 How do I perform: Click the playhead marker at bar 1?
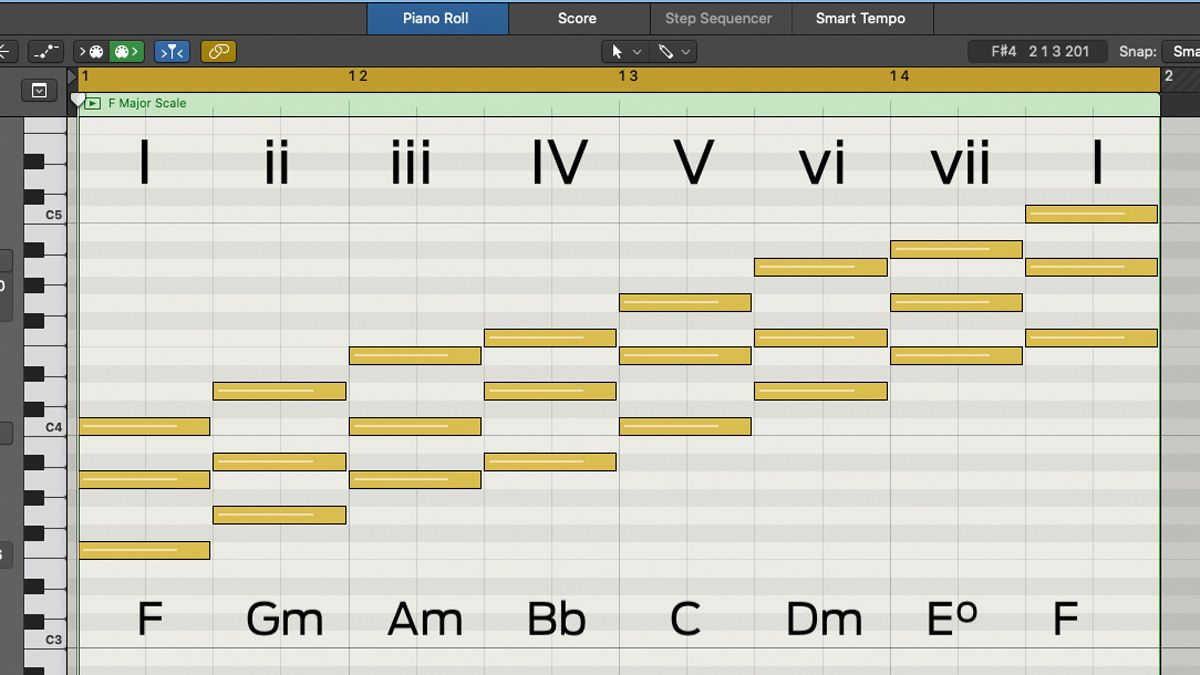click(x=77, y=99)
